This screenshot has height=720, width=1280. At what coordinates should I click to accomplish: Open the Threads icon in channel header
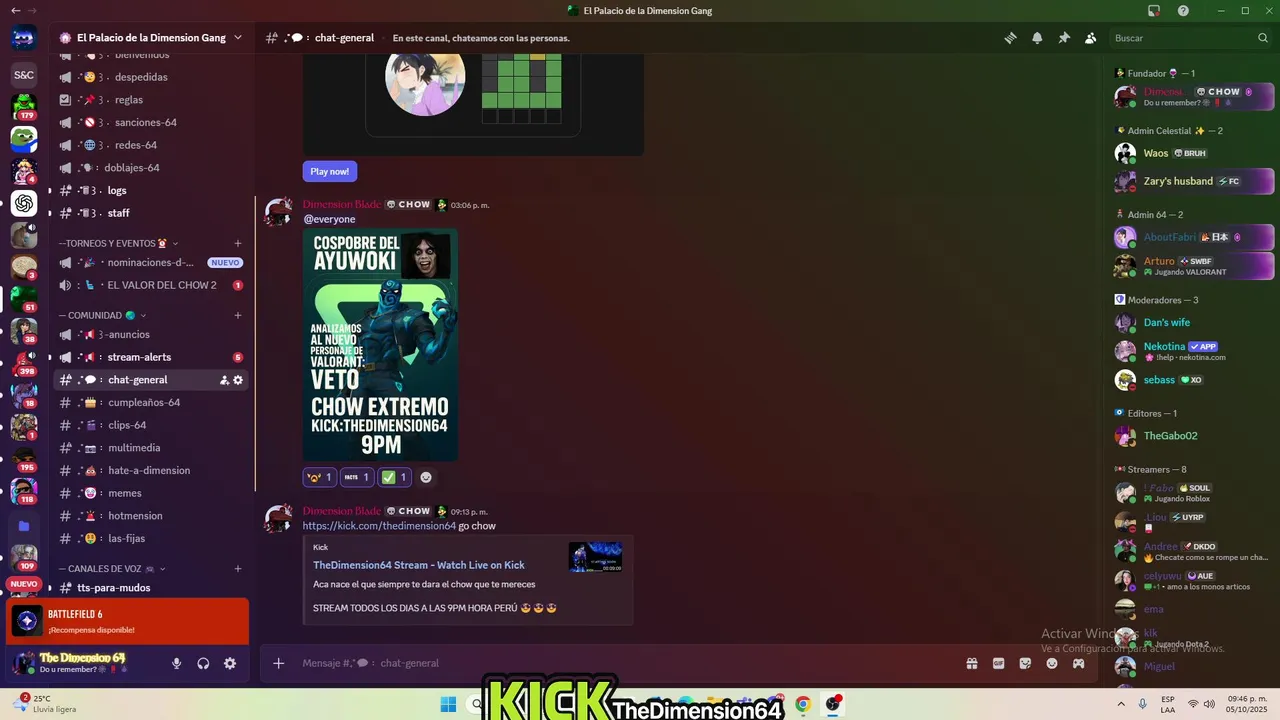pyautogui.click(x=1011, y=38)
